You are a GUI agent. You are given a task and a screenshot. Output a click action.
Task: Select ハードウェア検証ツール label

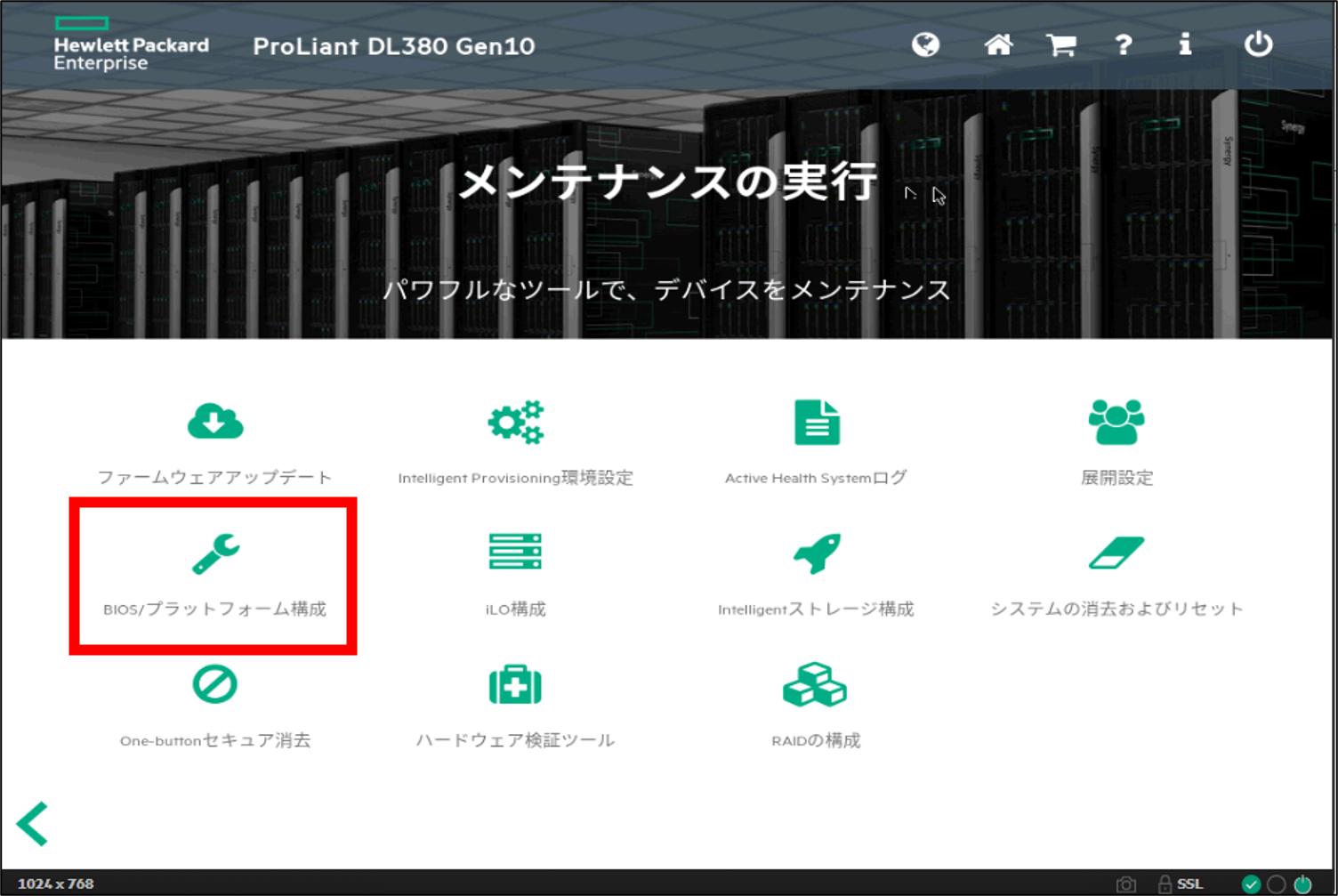tap(515, 740)
